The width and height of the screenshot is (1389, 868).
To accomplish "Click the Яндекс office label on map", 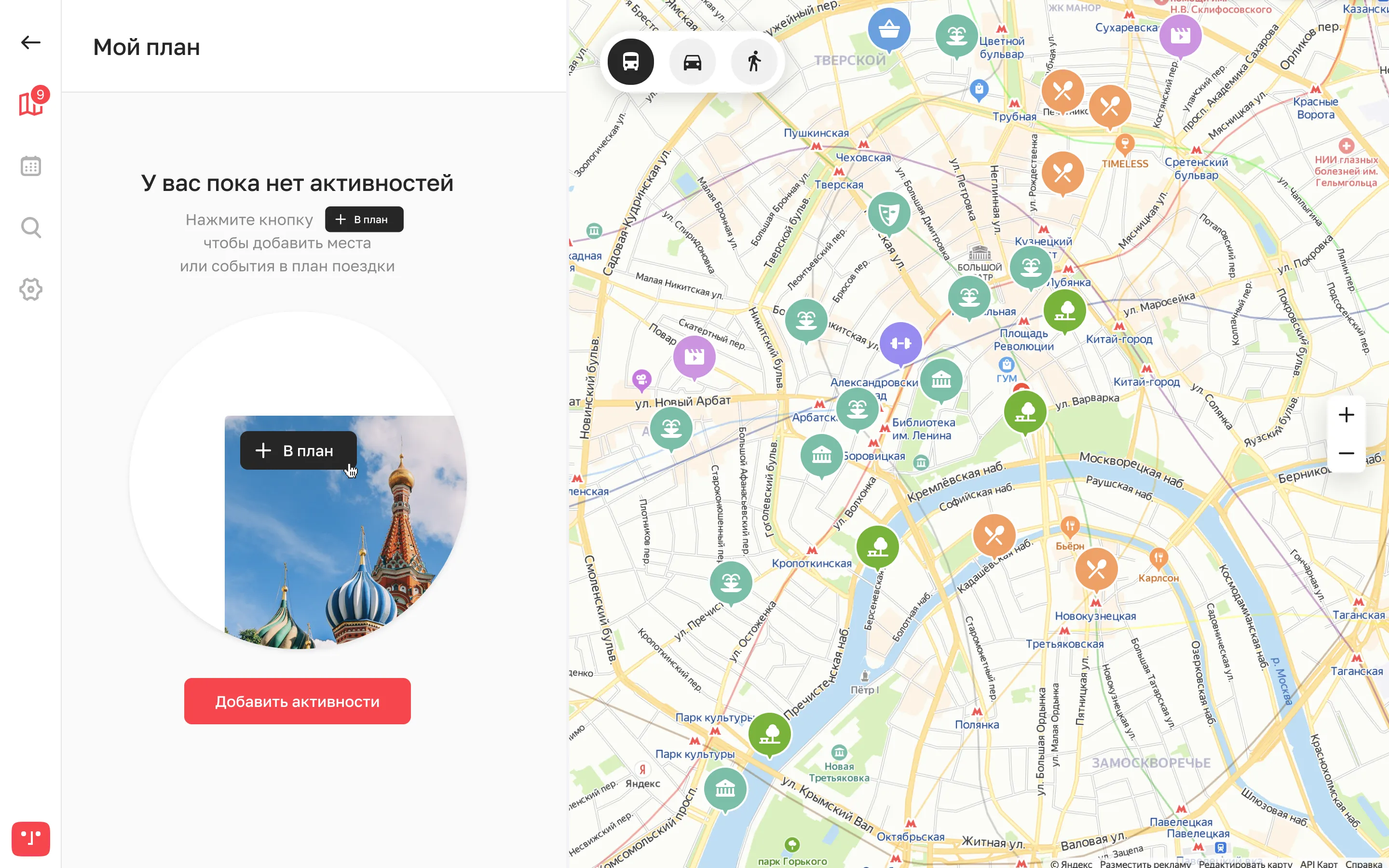I will 642,783.
